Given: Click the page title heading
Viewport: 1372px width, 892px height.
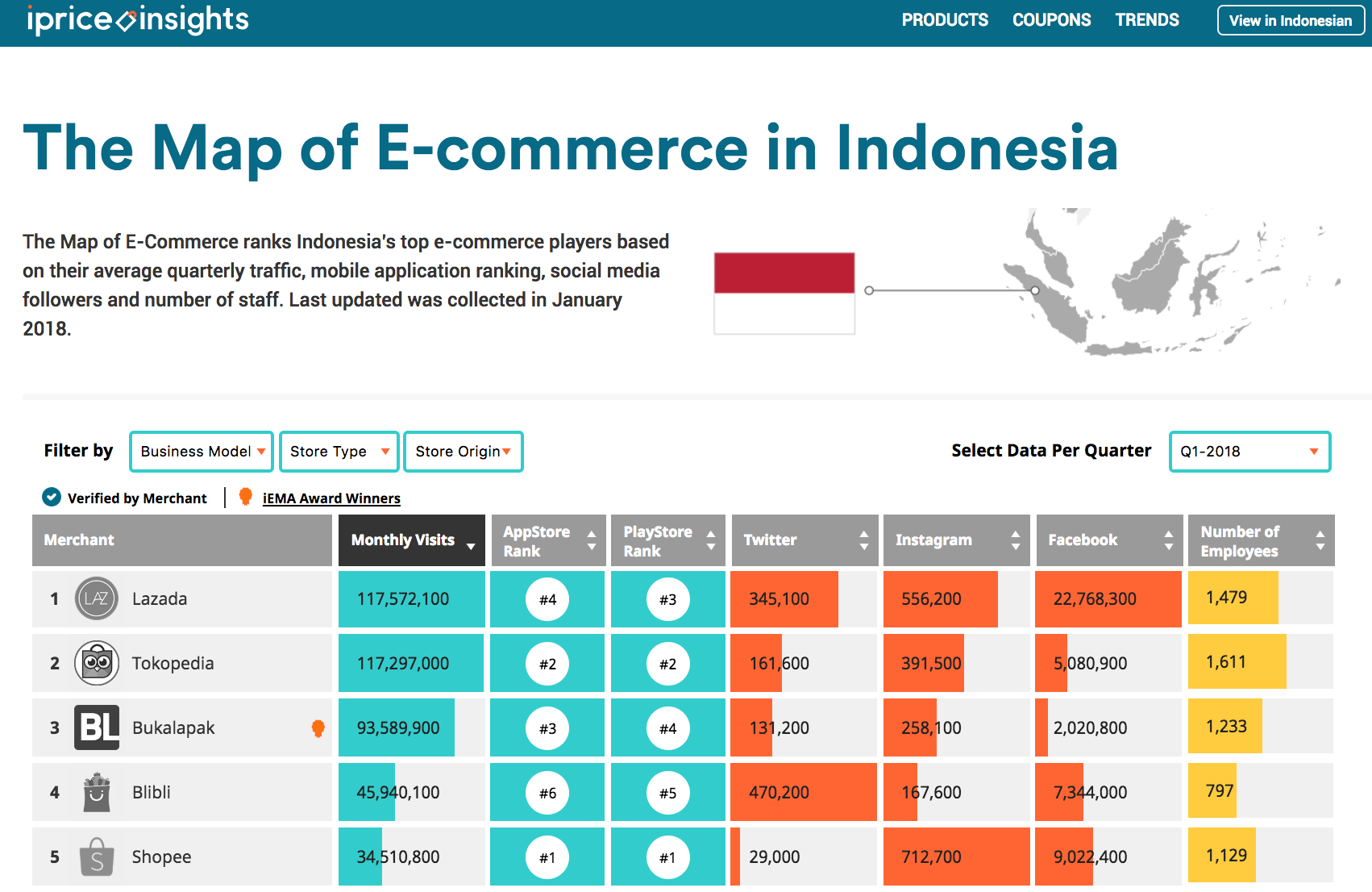Looking at the screenshot, I should point(571,148).
